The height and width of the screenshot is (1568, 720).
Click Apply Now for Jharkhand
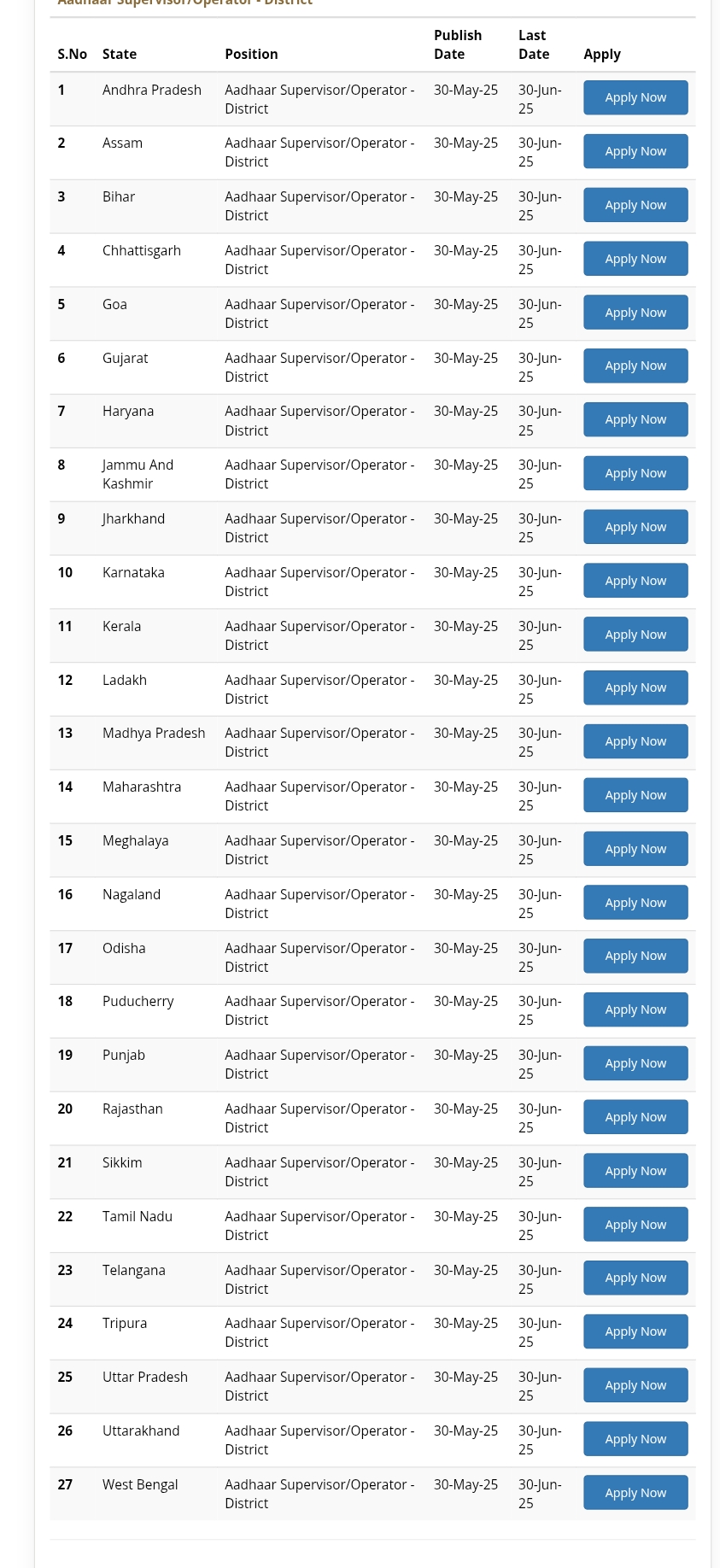tap(635, 526)
